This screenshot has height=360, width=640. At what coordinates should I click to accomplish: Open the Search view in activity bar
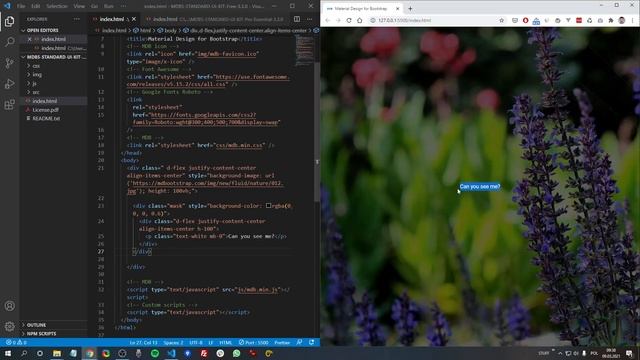[9, 42]
